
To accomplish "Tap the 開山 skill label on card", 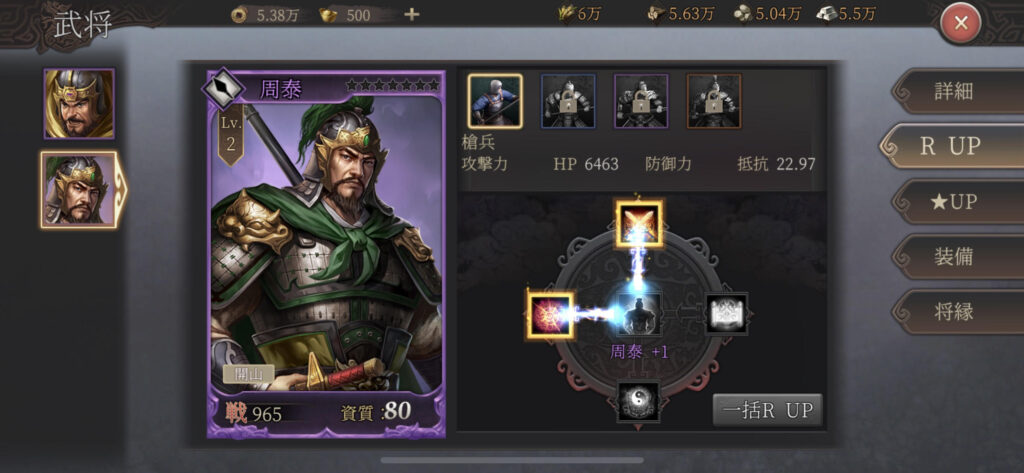I will pos(249,374).
